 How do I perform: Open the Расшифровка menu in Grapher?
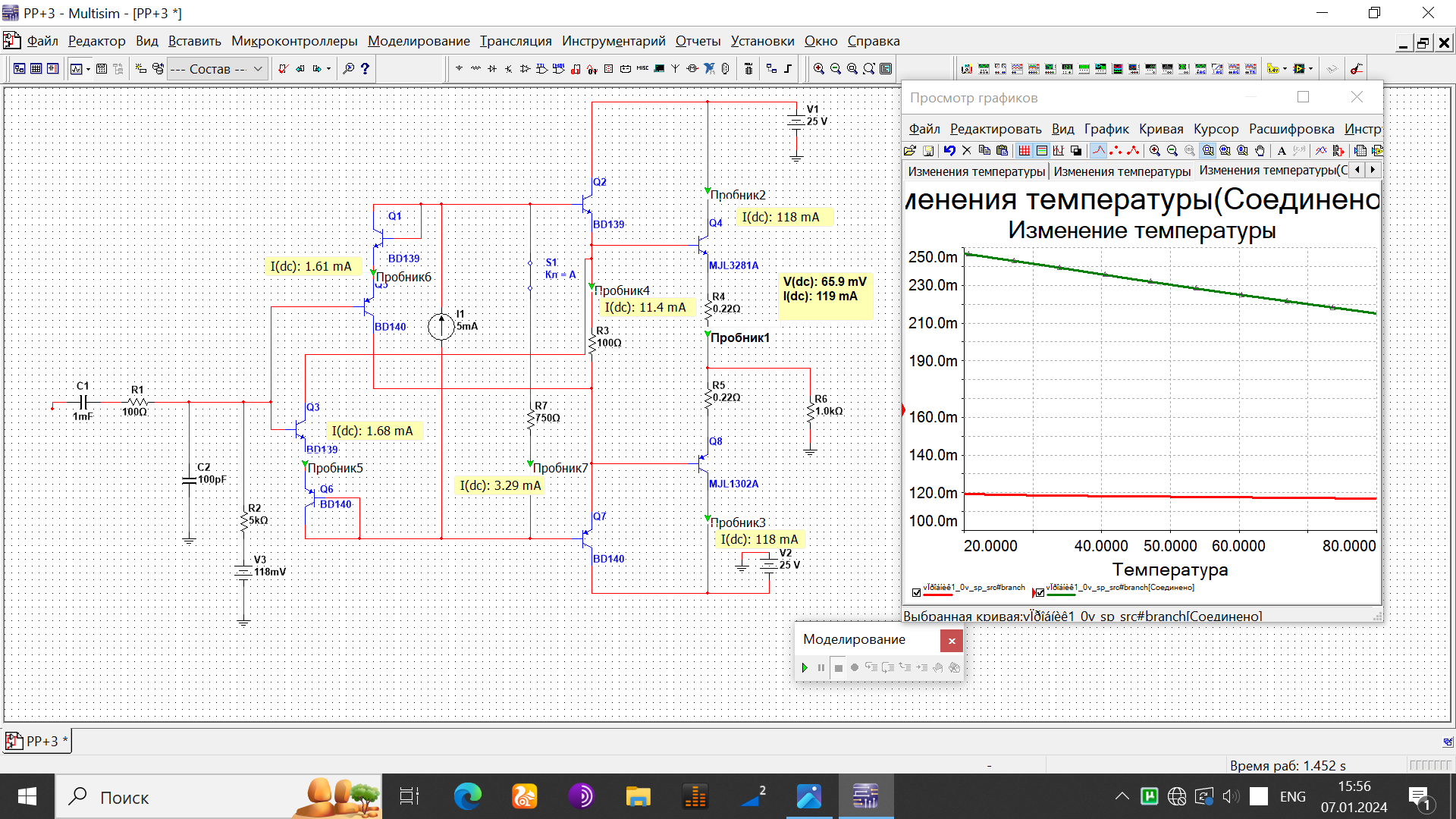(x=1291, y=129)
